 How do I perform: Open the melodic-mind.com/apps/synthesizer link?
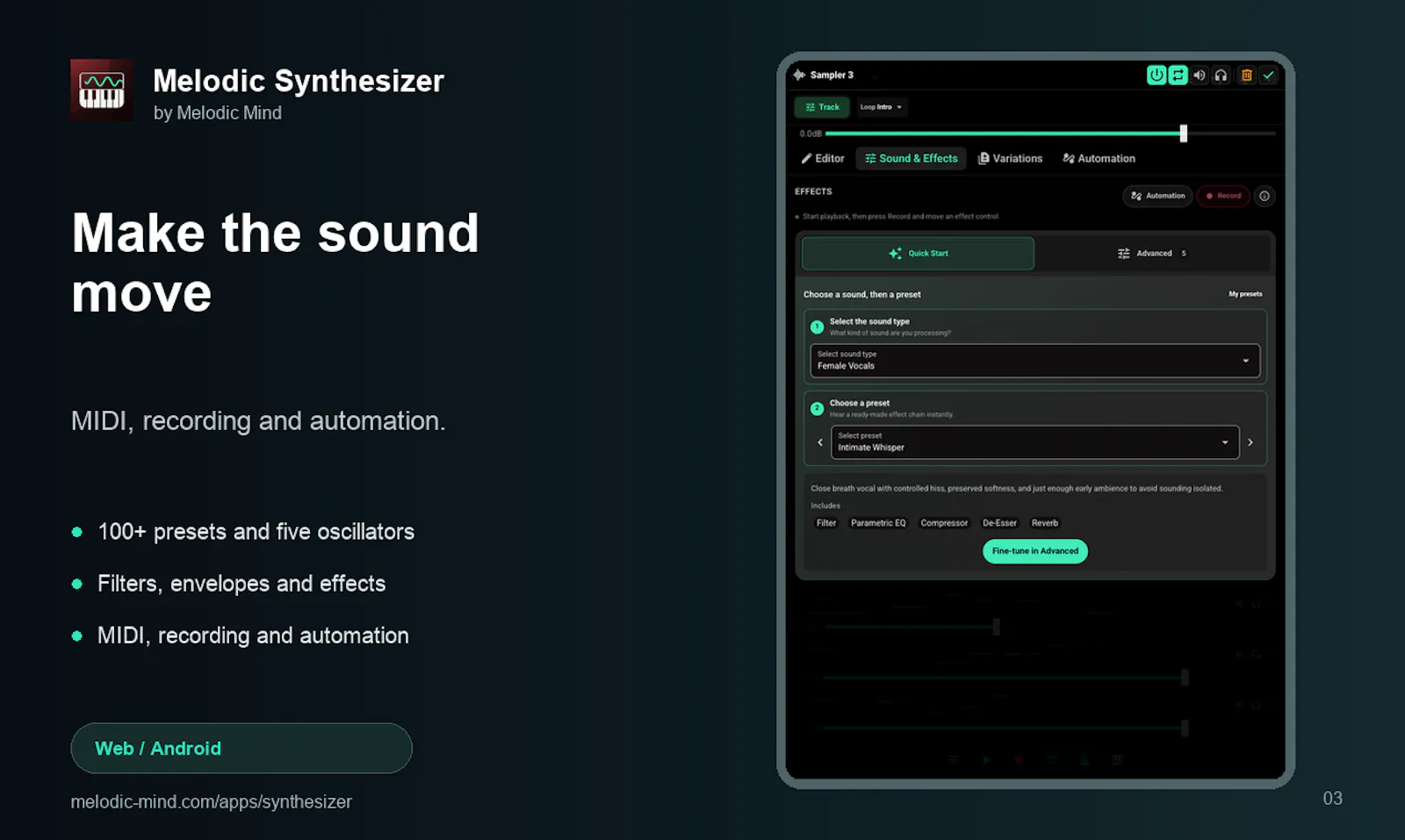[212, 802]
